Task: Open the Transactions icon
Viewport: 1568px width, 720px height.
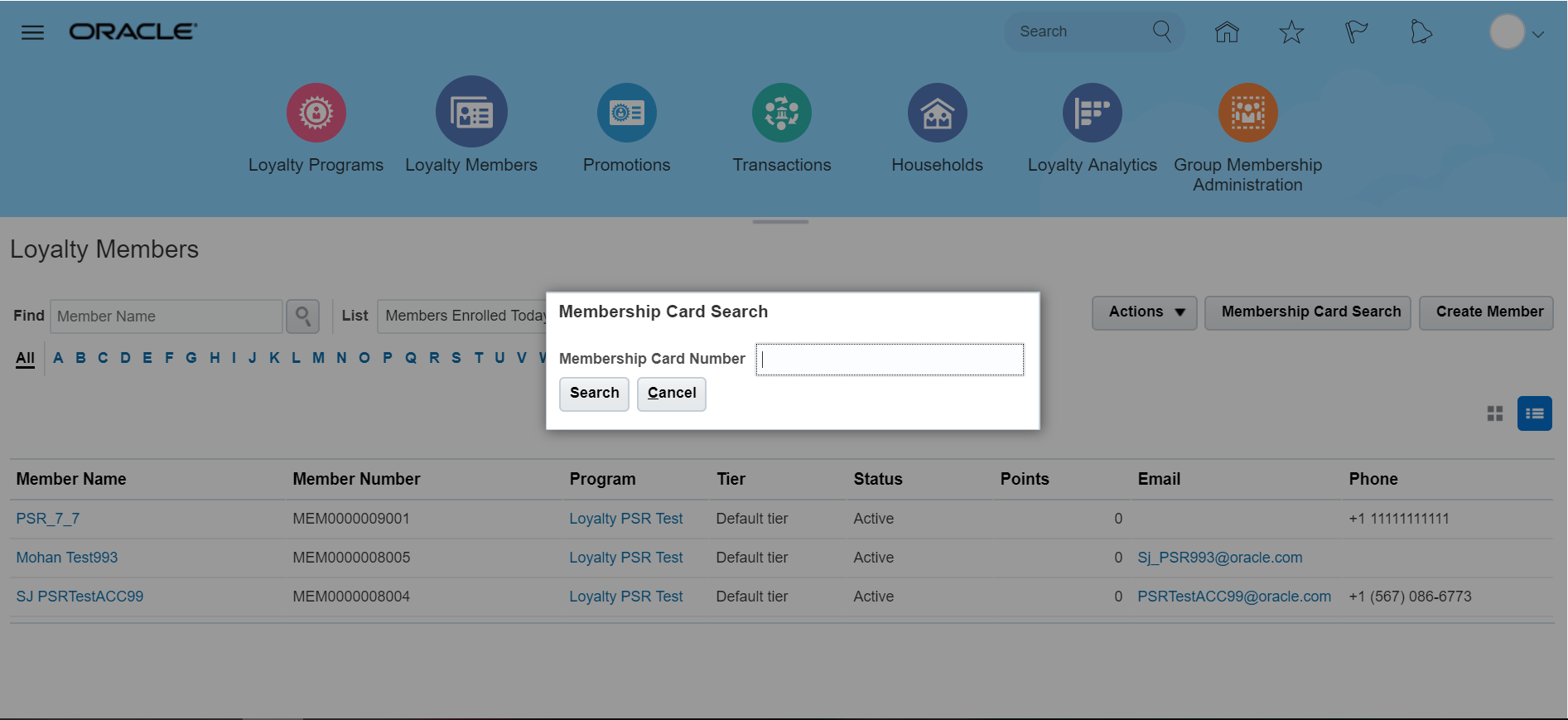Action: pos(782,113)
